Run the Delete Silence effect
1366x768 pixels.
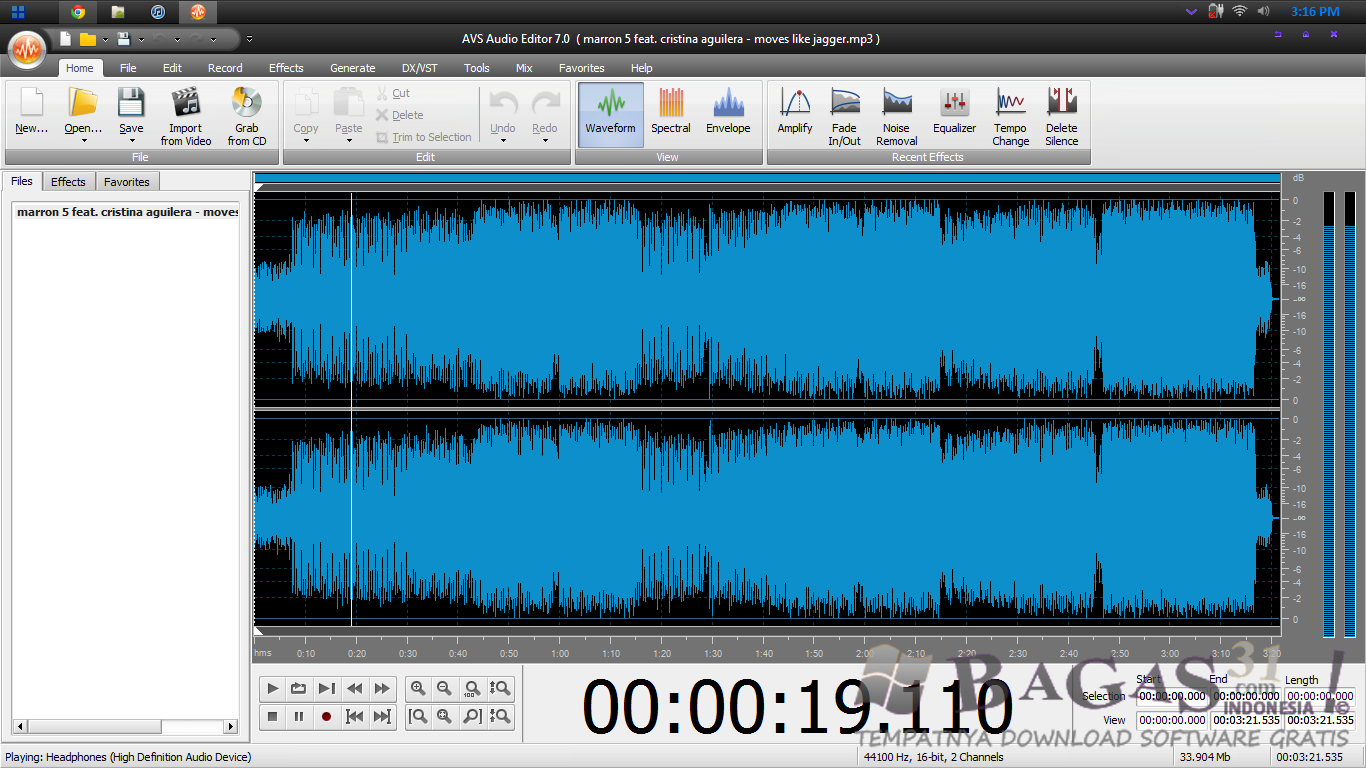coord(1062,116)
